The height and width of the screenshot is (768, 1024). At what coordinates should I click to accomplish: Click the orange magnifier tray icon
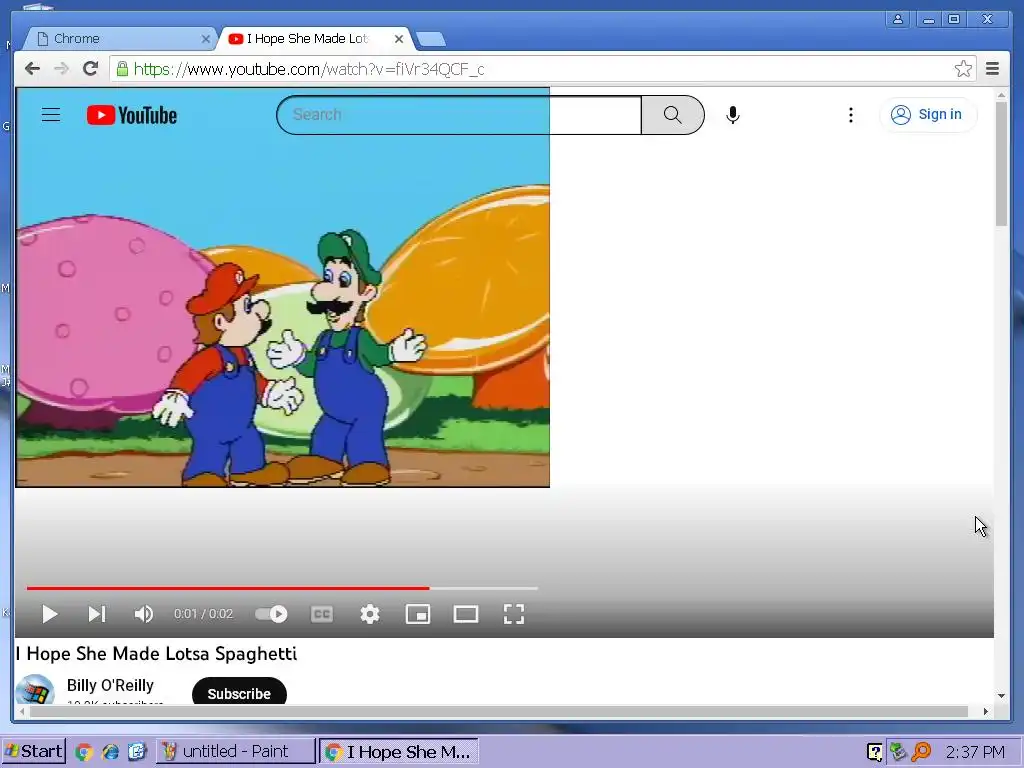[x=921, y=752]
